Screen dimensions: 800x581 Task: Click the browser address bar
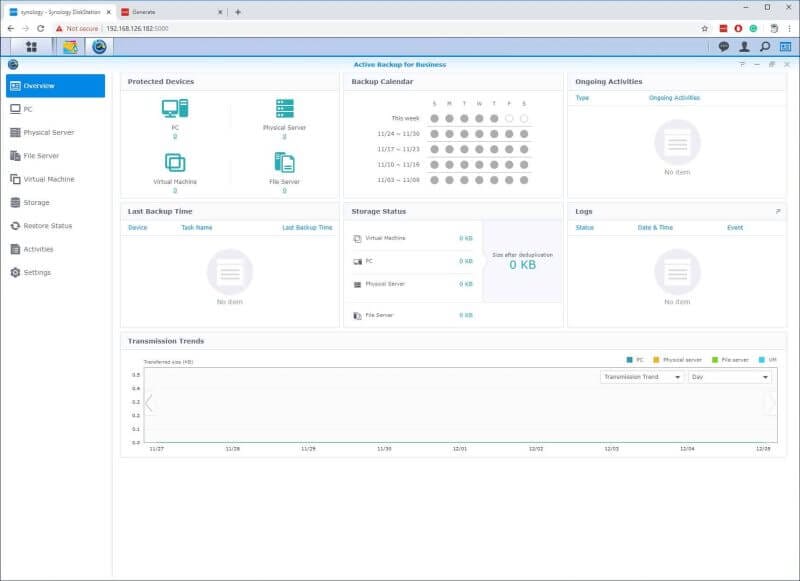point(300,30)
